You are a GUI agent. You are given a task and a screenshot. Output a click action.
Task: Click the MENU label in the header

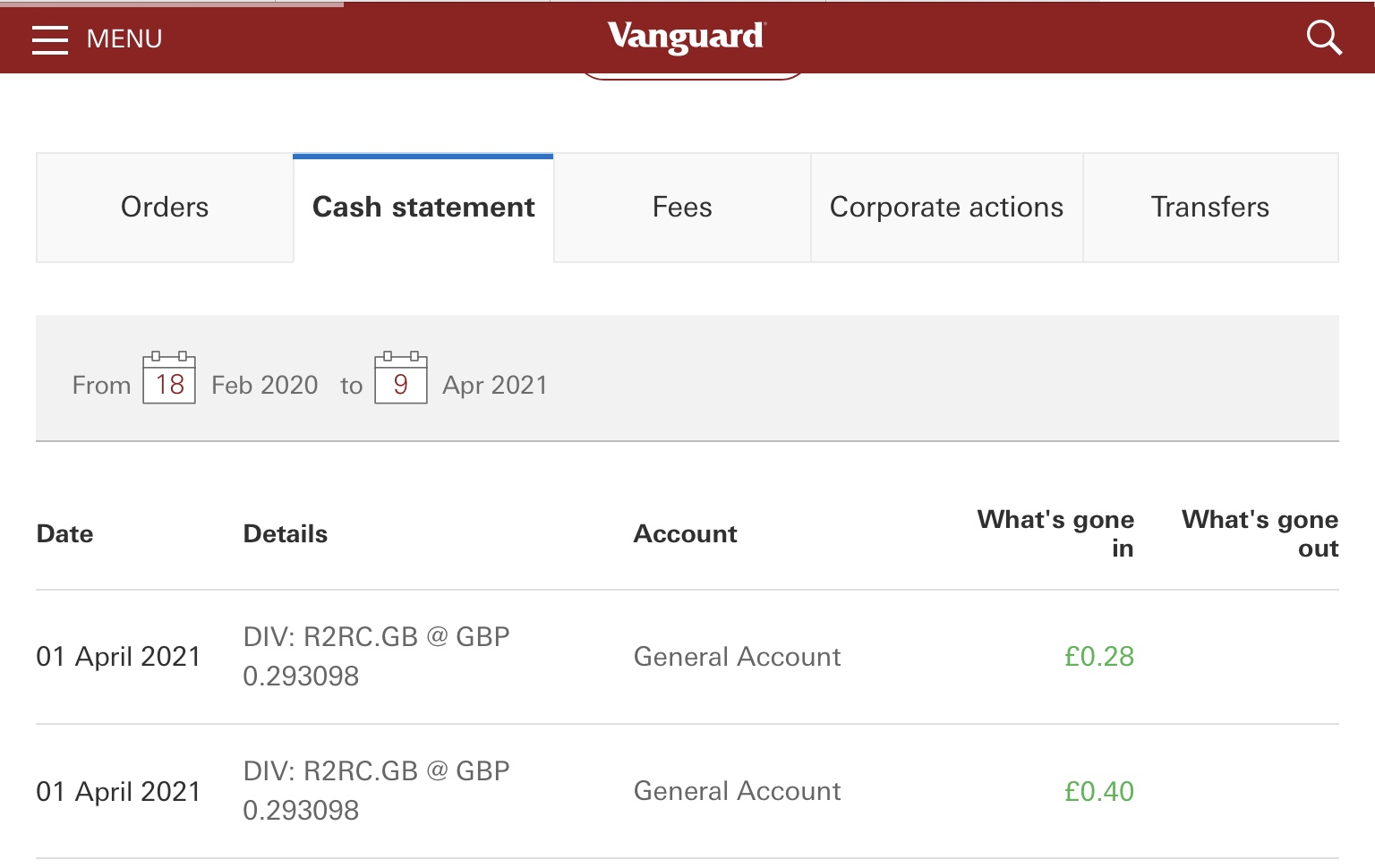click(x=124, y=39)
